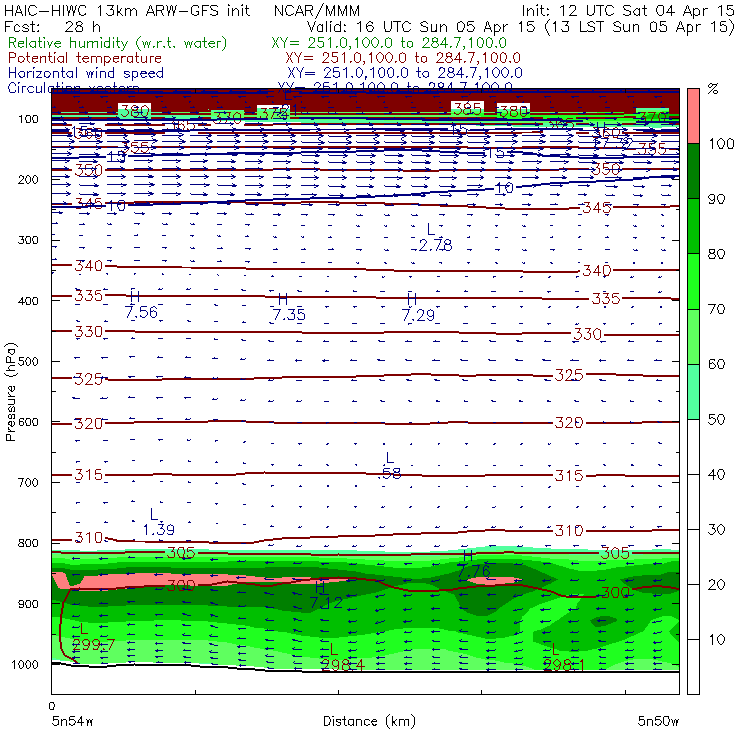
Task: Click the low-level wind maximum value '7.12'
Action: pyautogui.click(x=326, y=602)
